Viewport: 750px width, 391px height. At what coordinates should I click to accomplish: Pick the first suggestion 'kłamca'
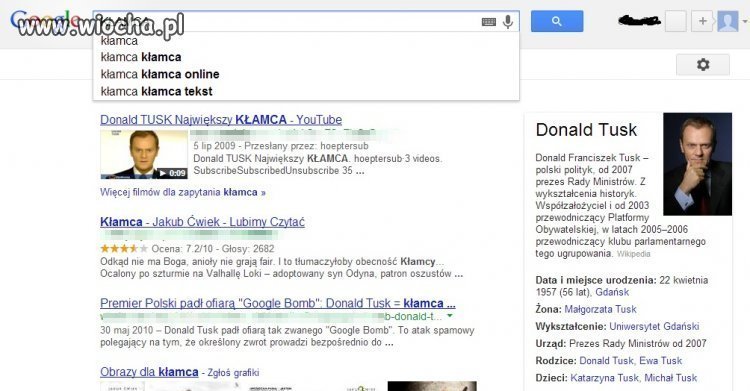(x=119, y=41)
